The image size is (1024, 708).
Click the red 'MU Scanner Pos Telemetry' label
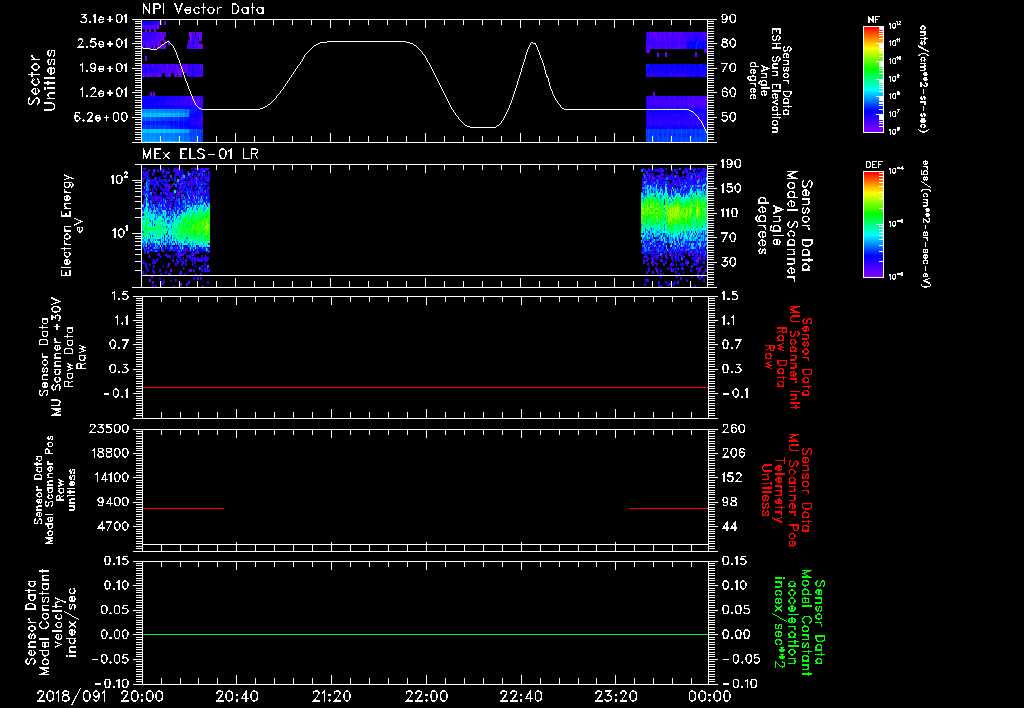pos(786,490)
